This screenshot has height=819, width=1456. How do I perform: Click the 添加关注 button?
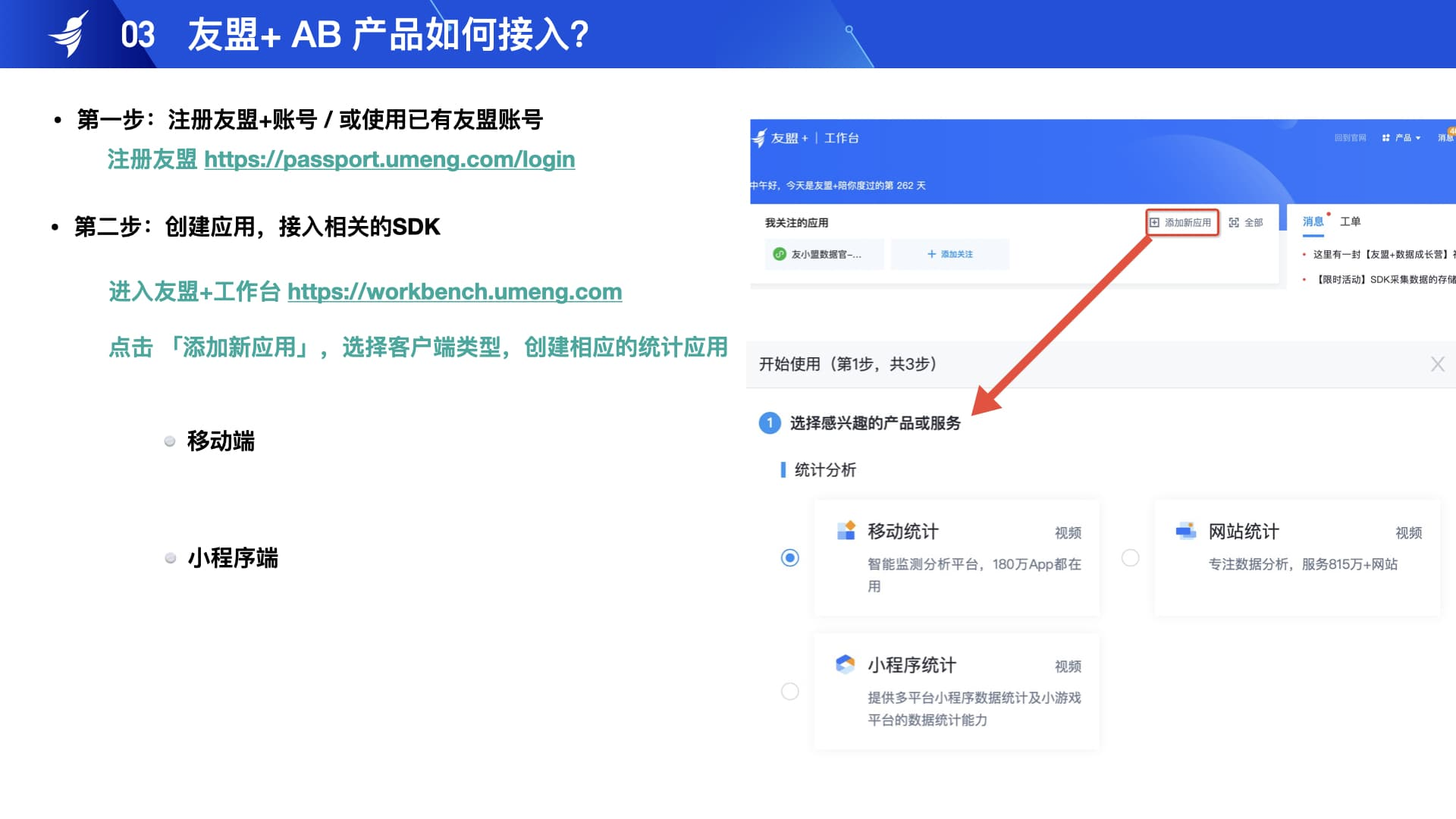pyautogui.click(x=949, y=254)
